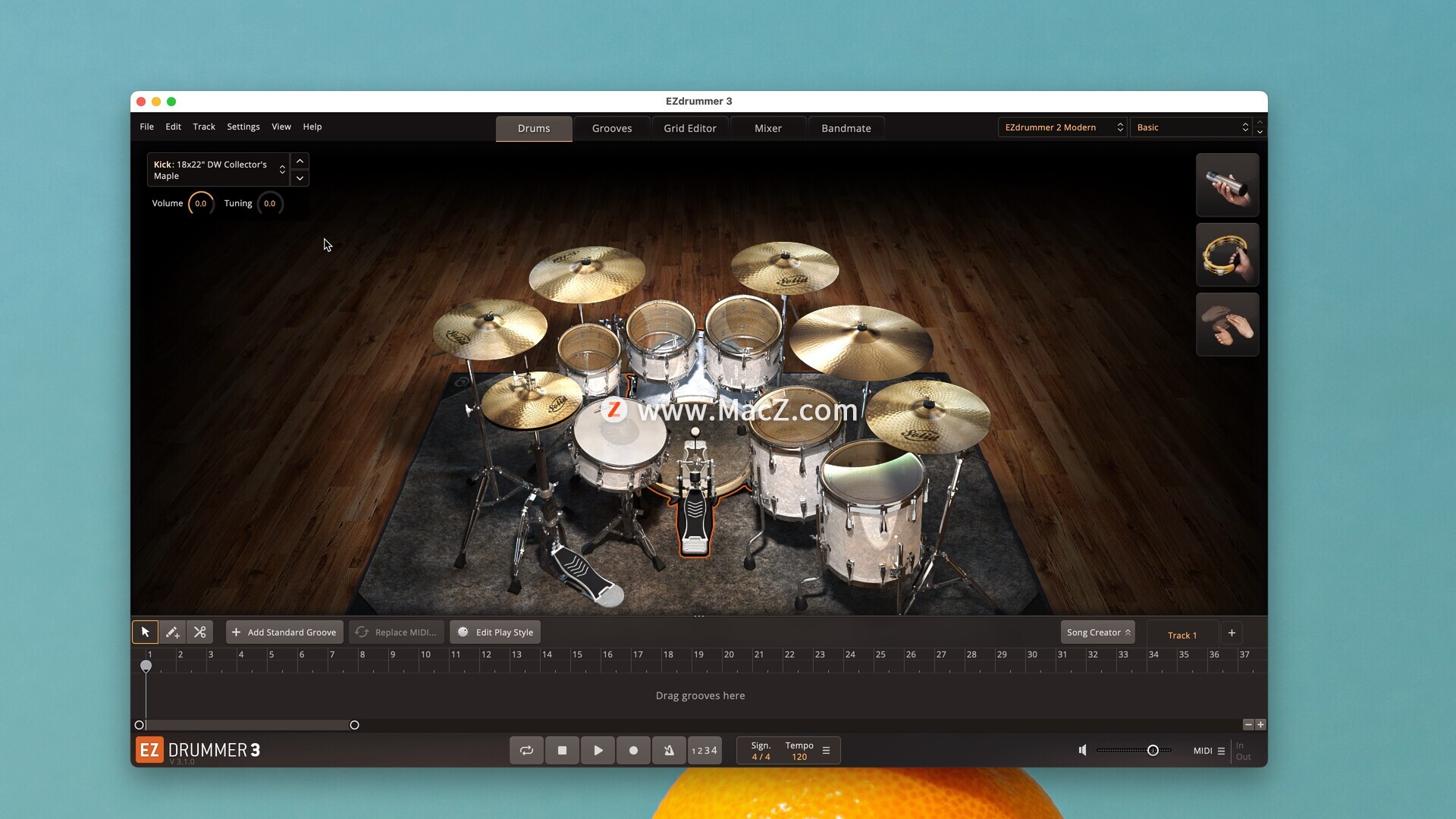Start playback with Play button

point(598,750)
